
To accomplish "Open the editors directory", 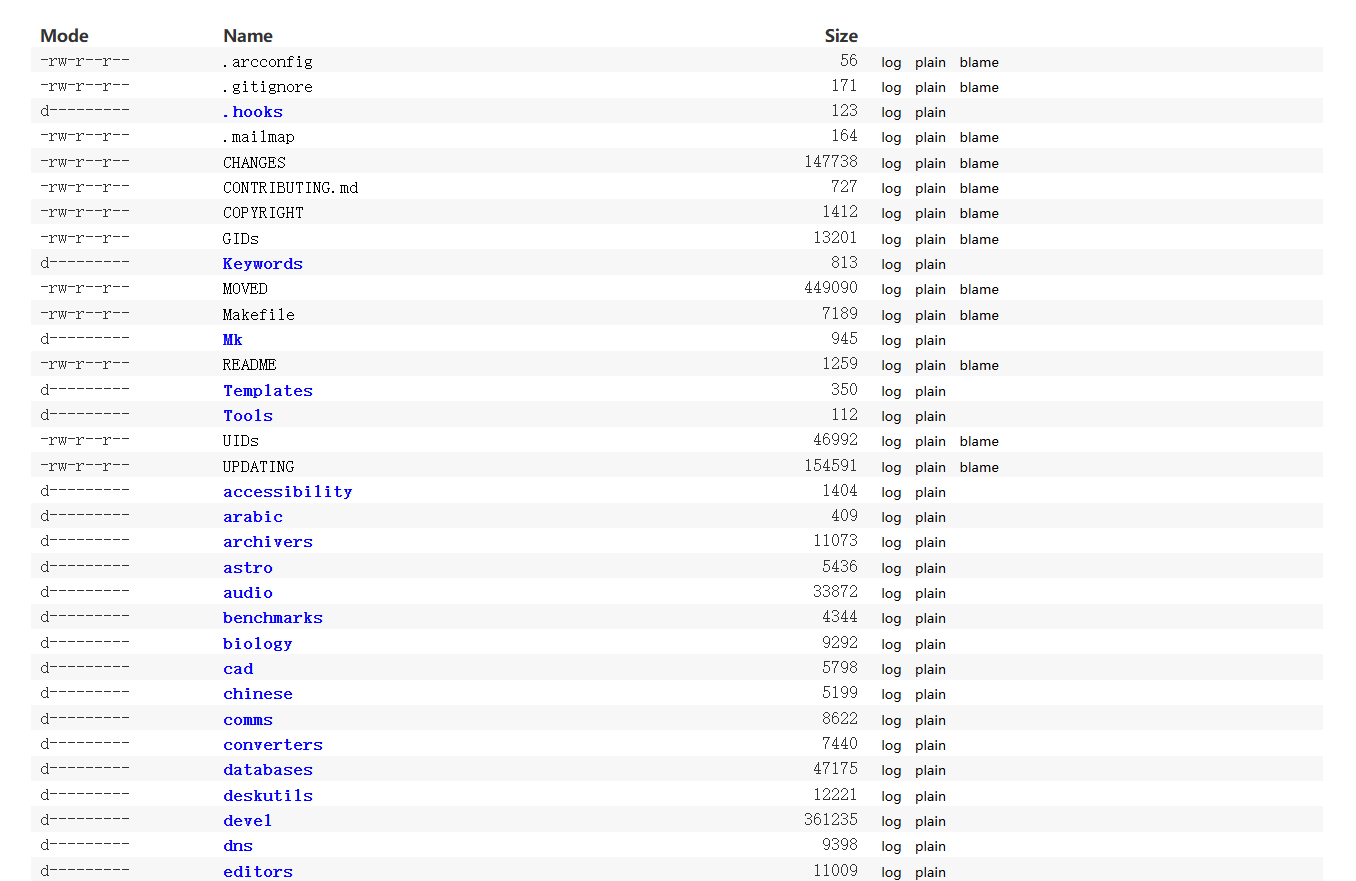I will click(x=257, y=872).
